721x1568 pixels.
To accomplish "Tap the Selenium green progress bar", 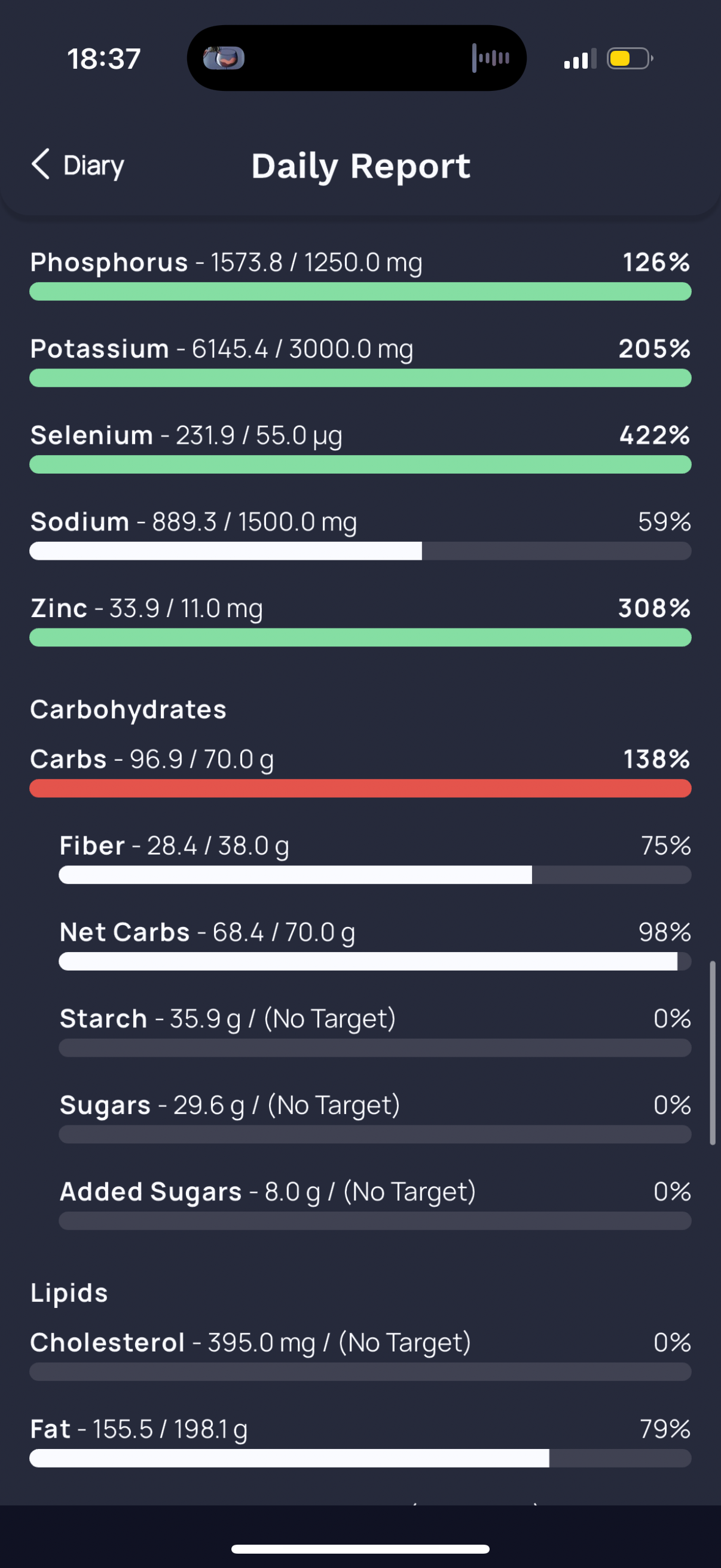I will (x=360, y=465).
